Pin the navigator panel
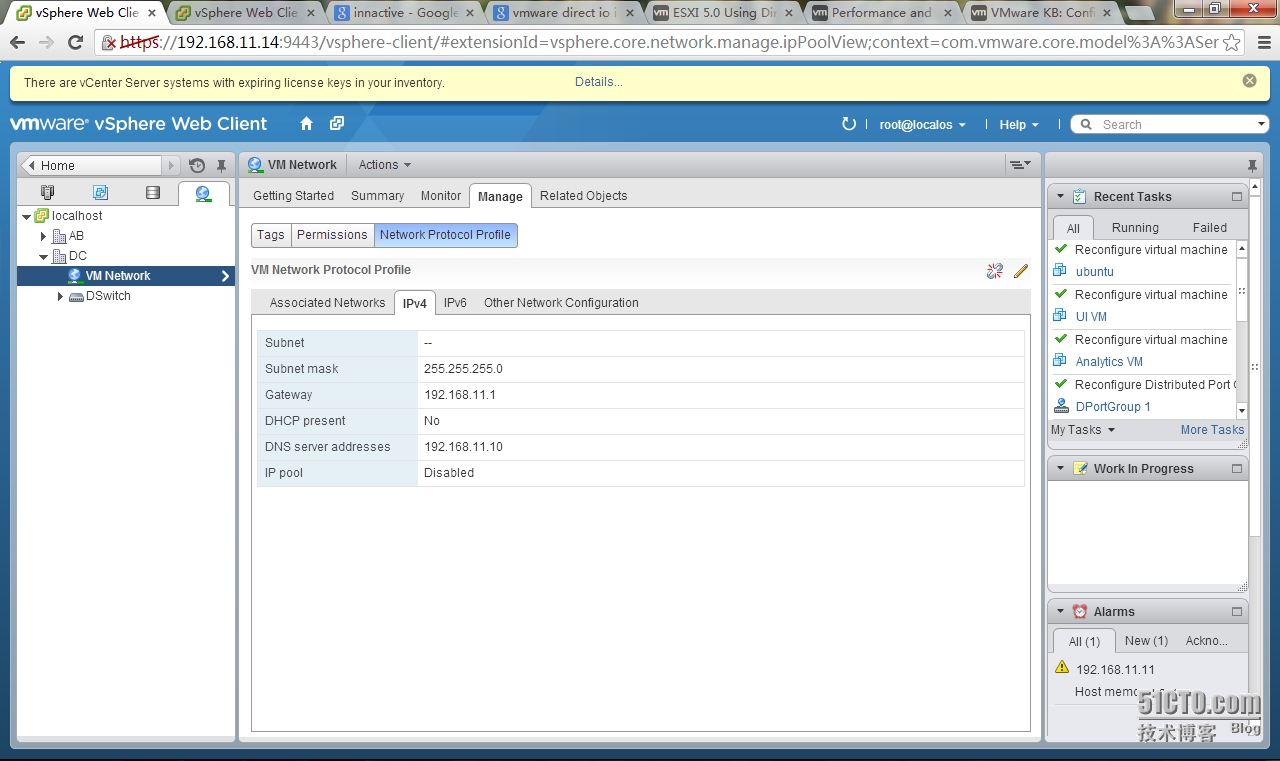The image size is (1280, 761). [x=222, y=166]
